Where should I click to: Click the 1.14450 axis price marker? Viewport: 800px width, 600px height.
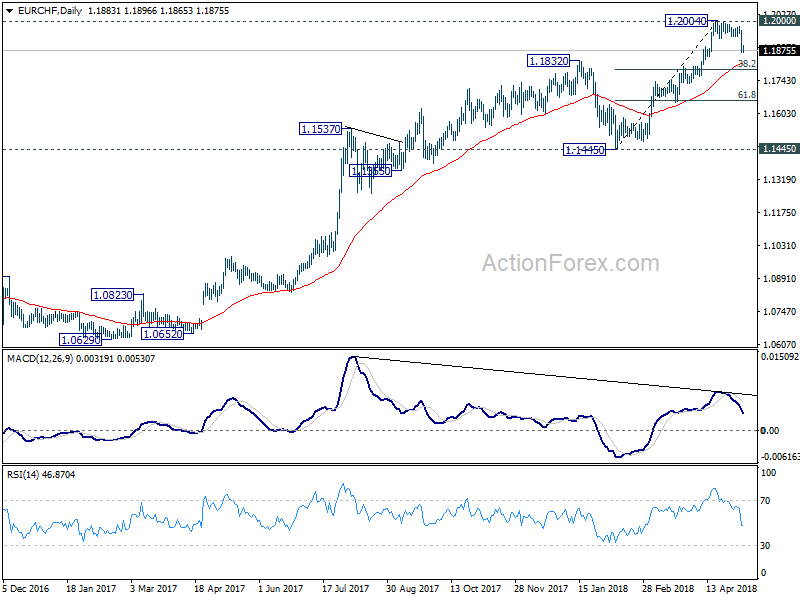click(779, 148)
